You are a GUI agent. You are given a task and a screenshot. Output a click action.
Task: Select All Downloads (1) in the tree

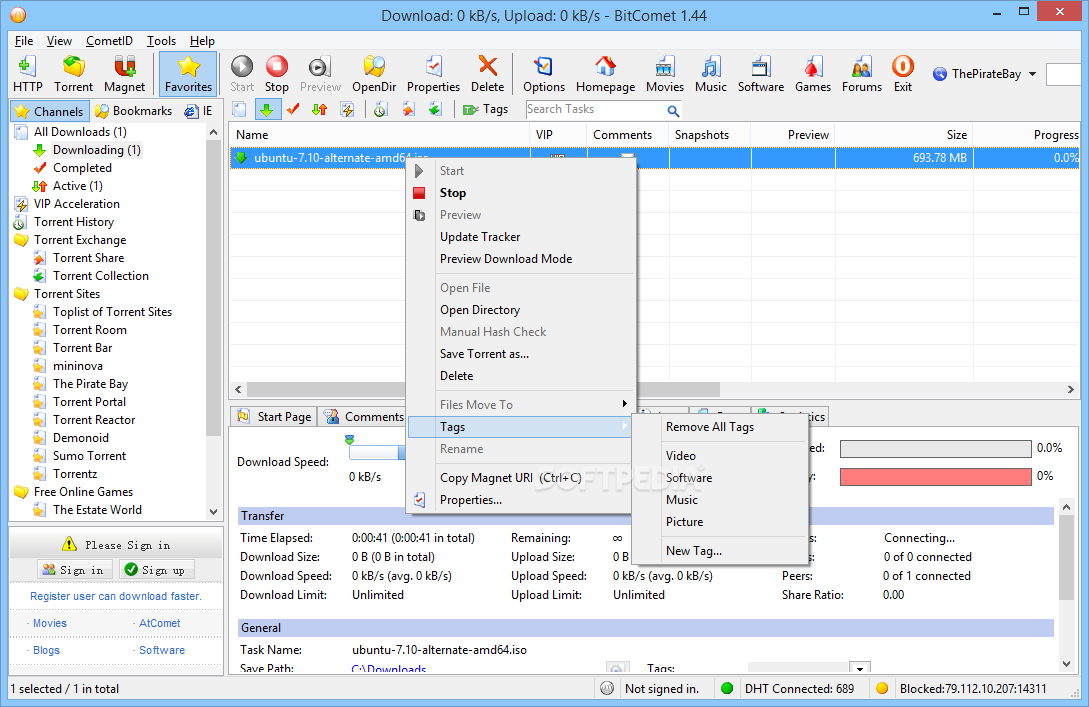(x=80, y=132)
